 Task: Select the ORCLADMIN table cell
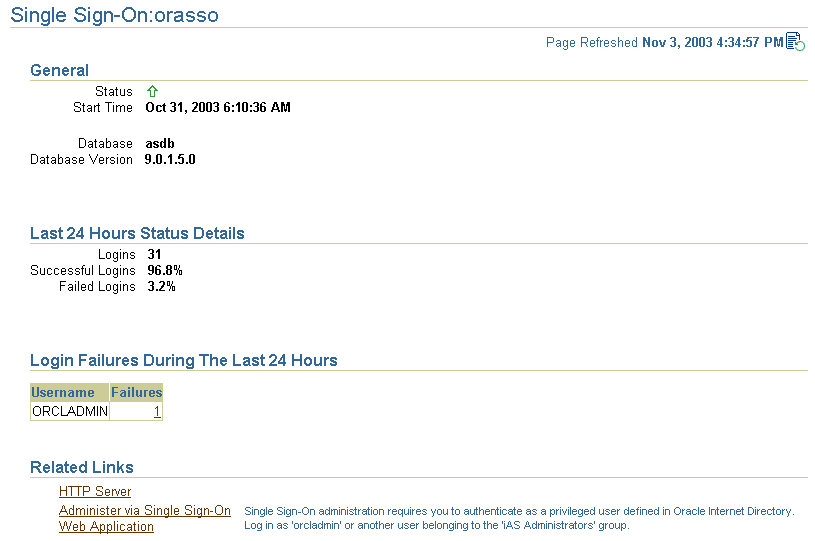tap(70, 411)
